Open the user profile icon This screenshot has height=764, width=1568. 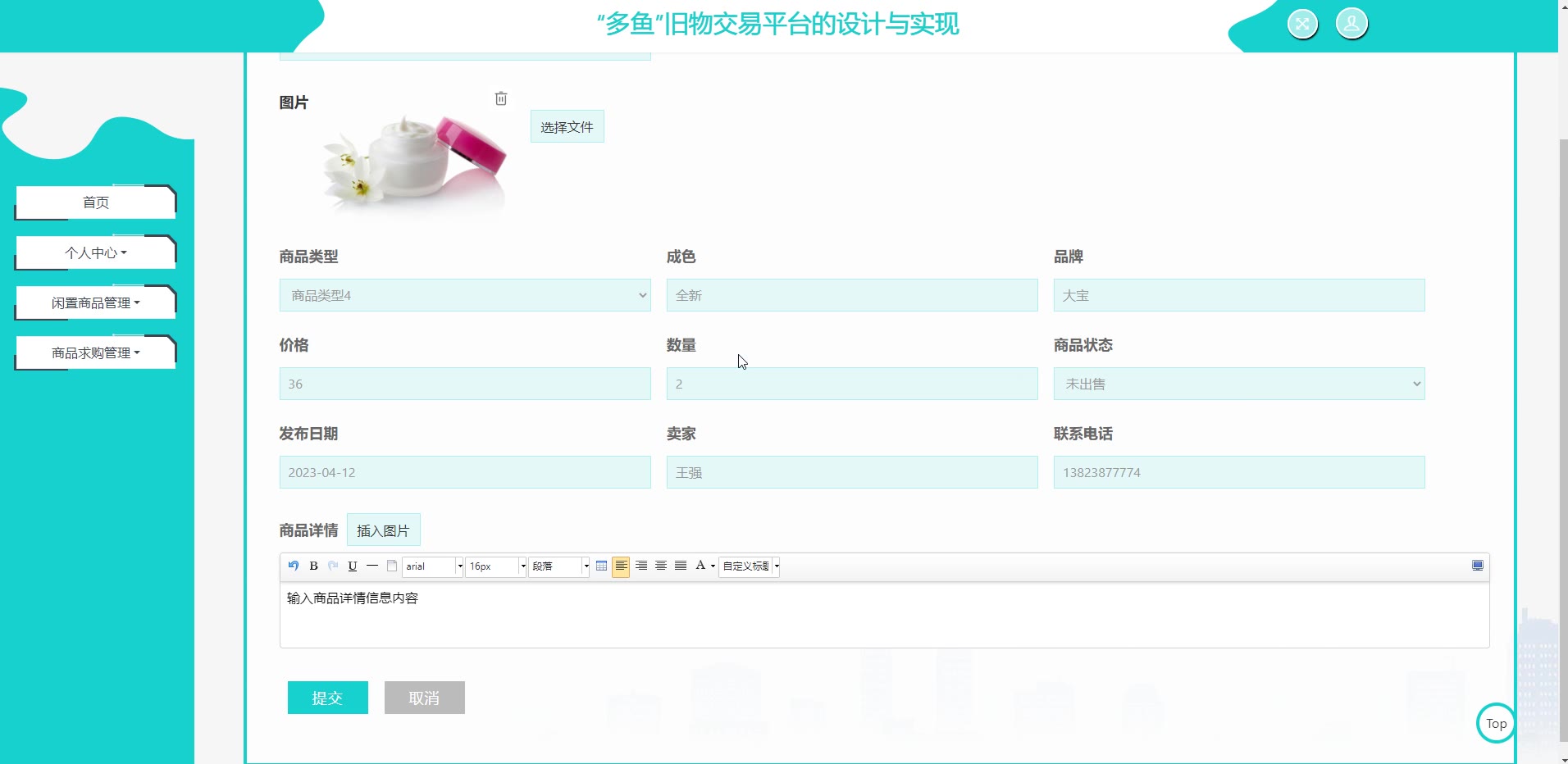click(x=1351, y=24)
